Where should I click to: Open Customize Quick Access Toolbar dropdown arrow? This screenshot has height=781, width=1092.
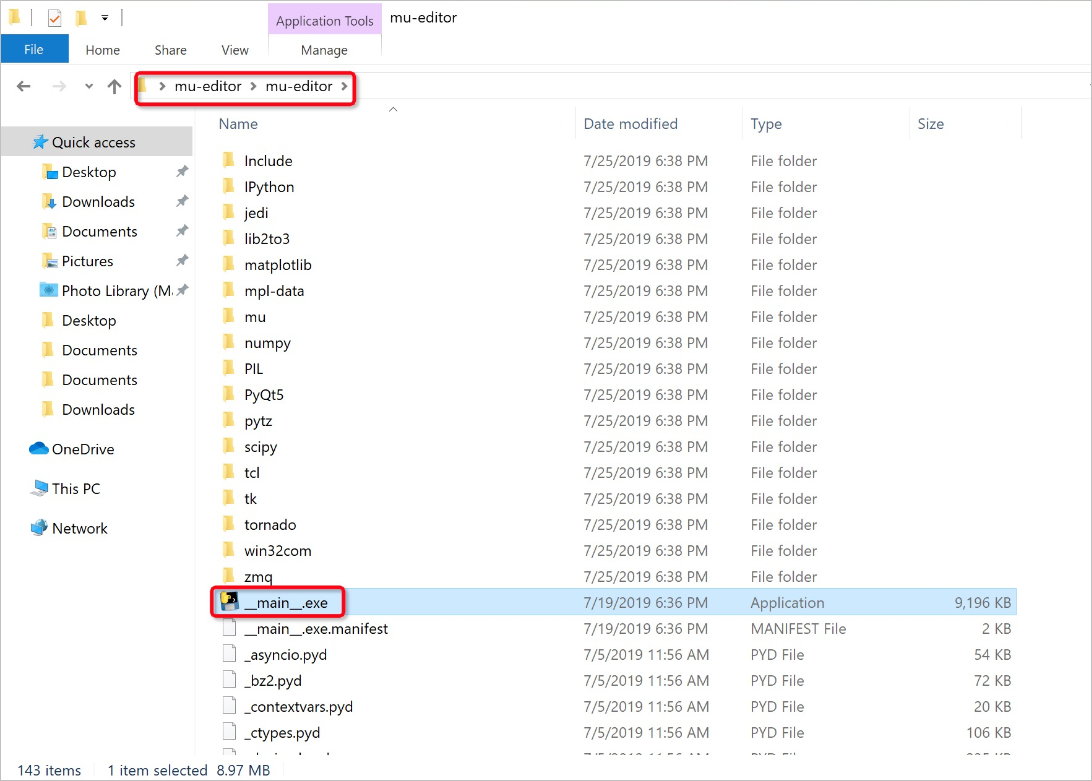click(x=105, y=18)
